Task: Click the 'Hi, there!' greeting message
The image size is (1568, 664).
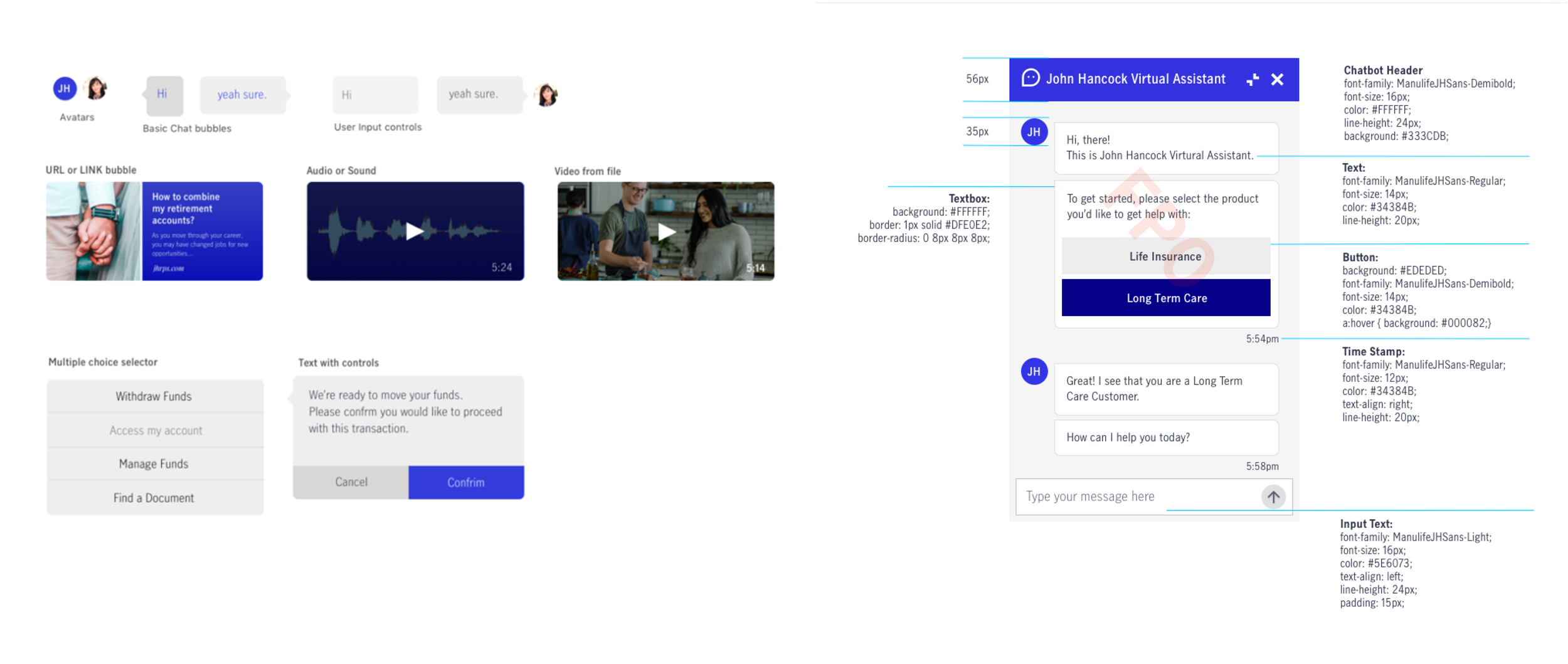Action: click(1166, 148)
